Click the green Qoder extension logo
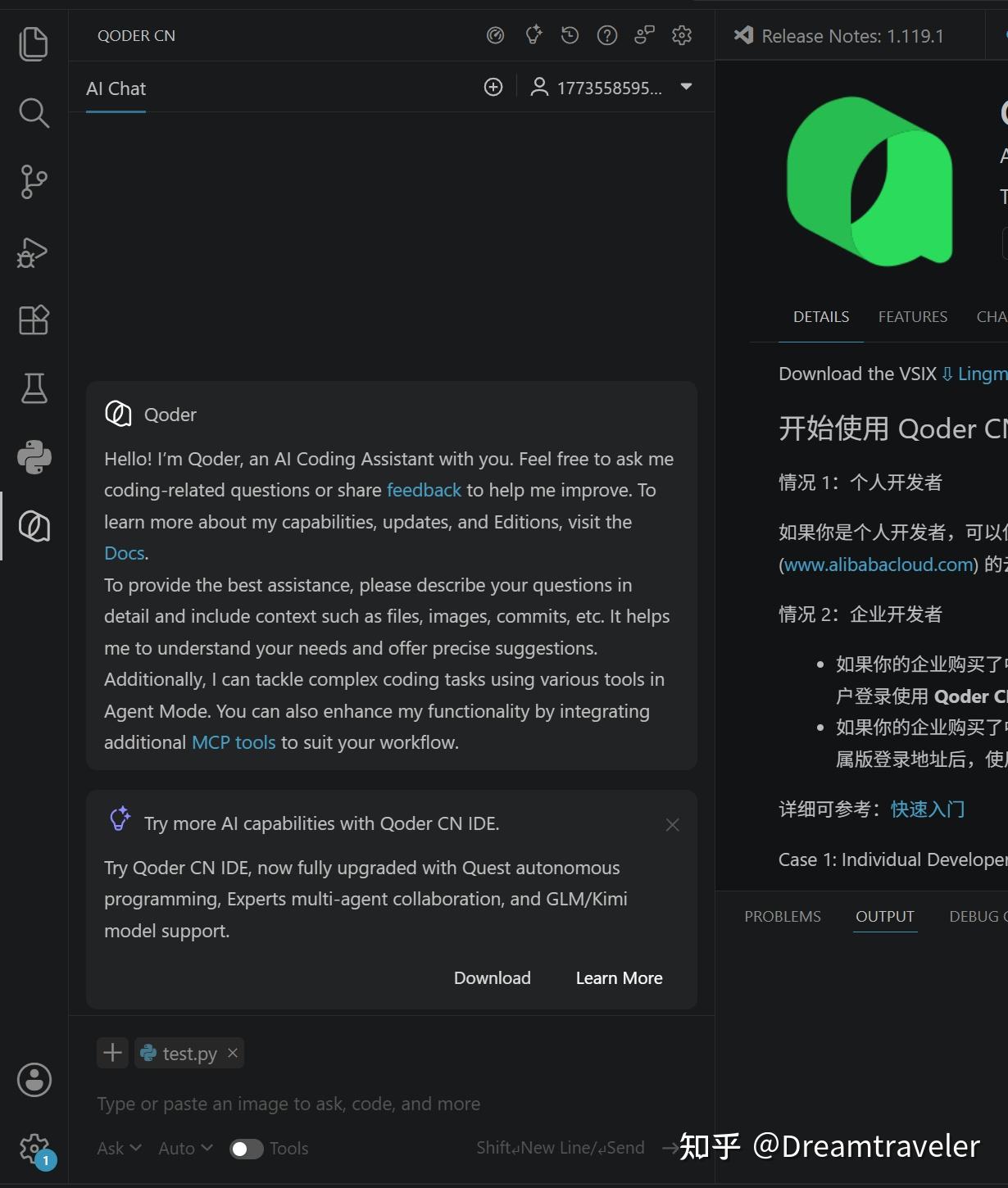The height and width of the screenshot is (1188, 1008). (870, 181)
